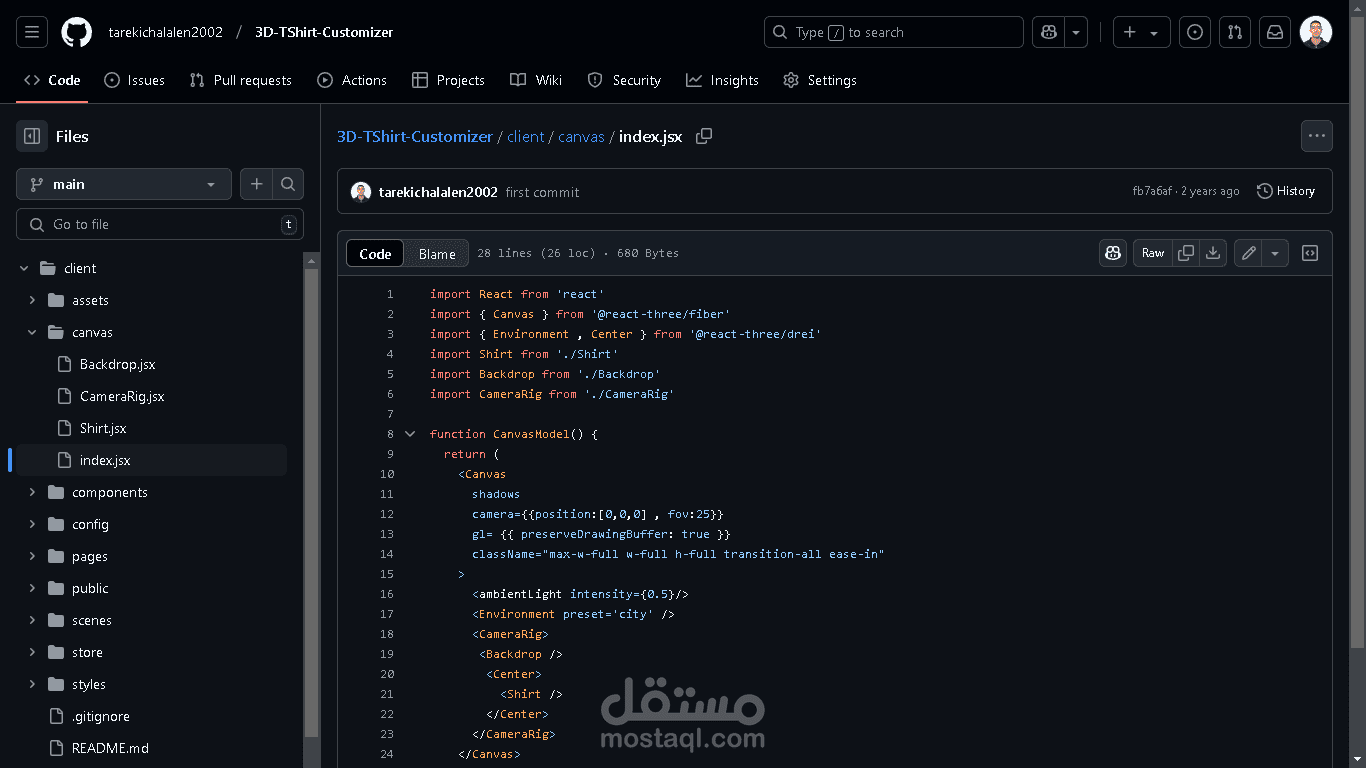Switch to the Pull requests tab
The image size is (1366, 768).
click(x=240, y=80)
